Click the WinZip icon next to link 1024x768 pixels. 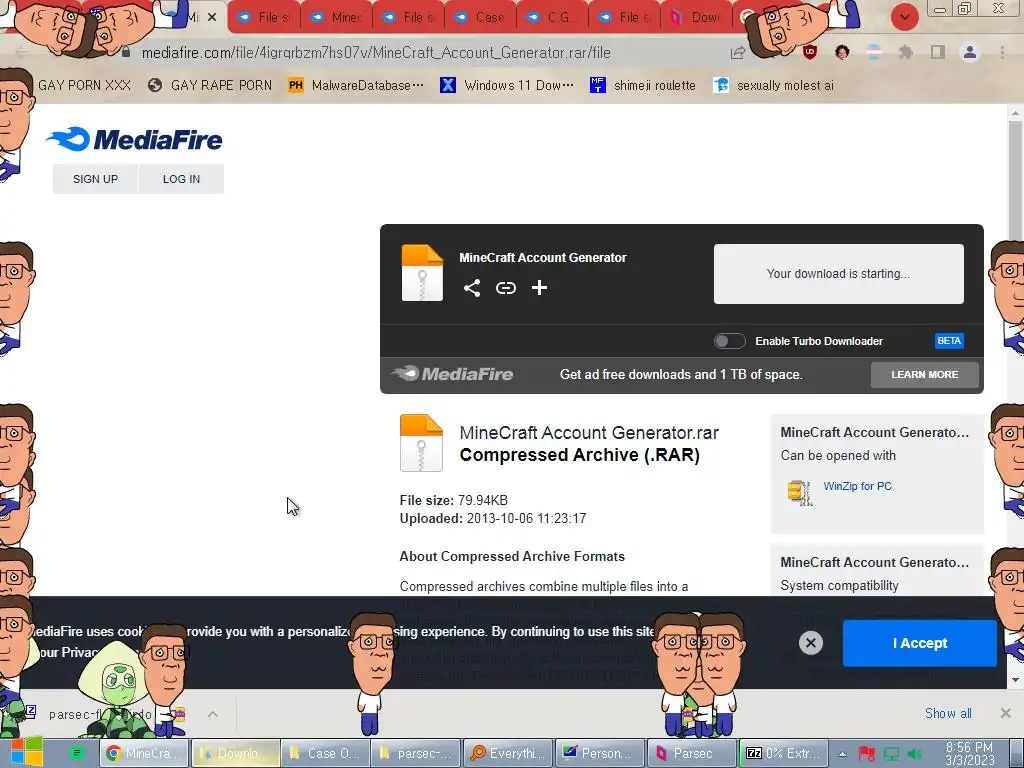(x=800, y=492)
